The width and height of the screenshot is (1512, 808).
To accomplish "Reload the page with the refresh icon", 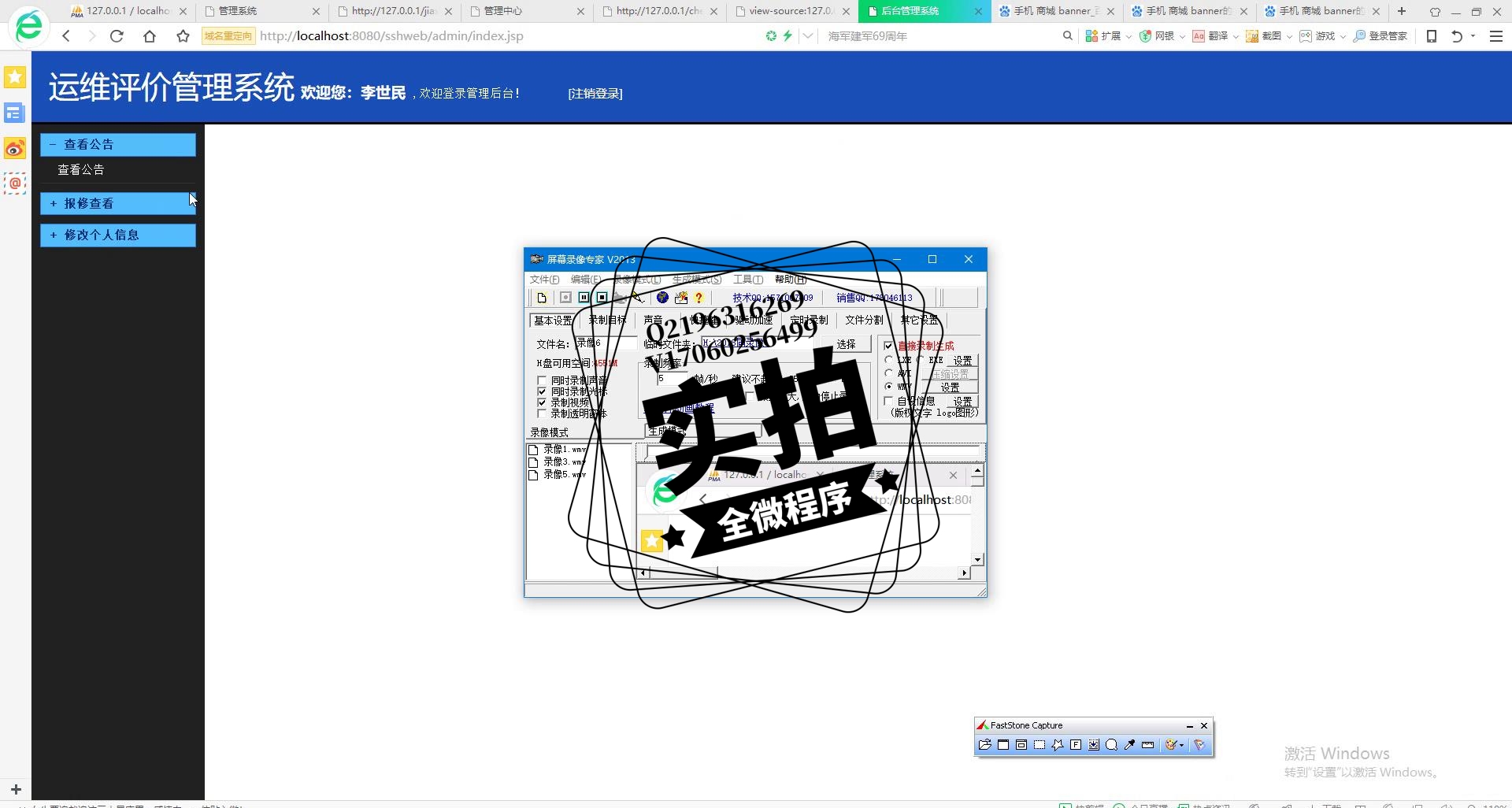I will (x=117, y=36).
